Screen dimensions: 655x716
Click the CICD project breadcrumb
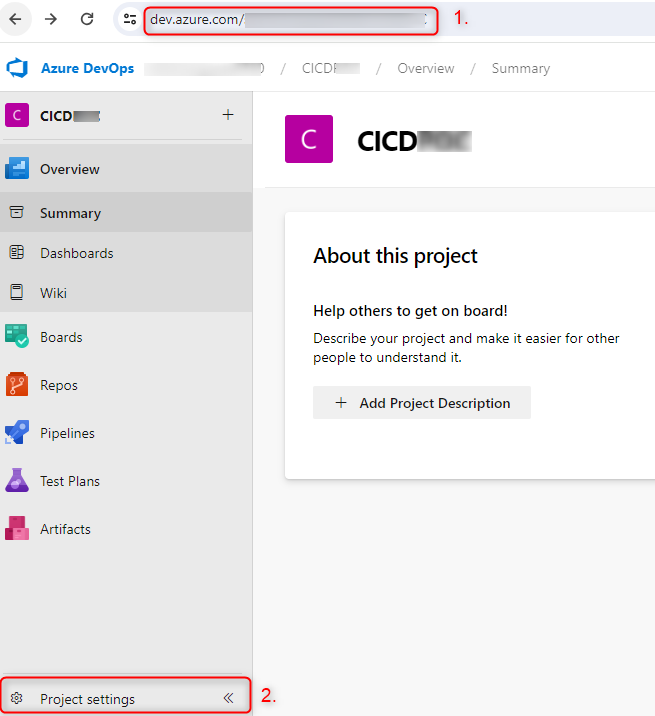(x=331, y=68)
